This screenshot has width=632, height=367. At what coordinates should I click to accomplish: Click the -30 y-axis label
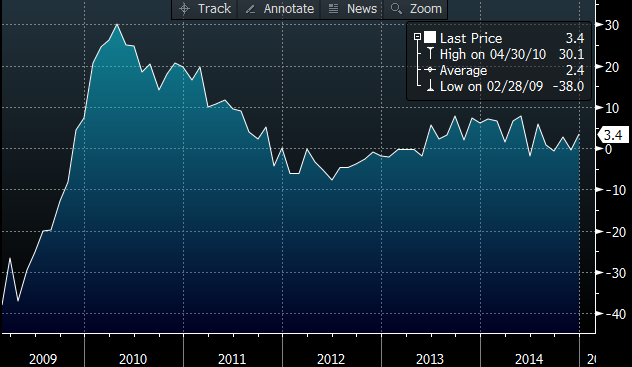616,273
